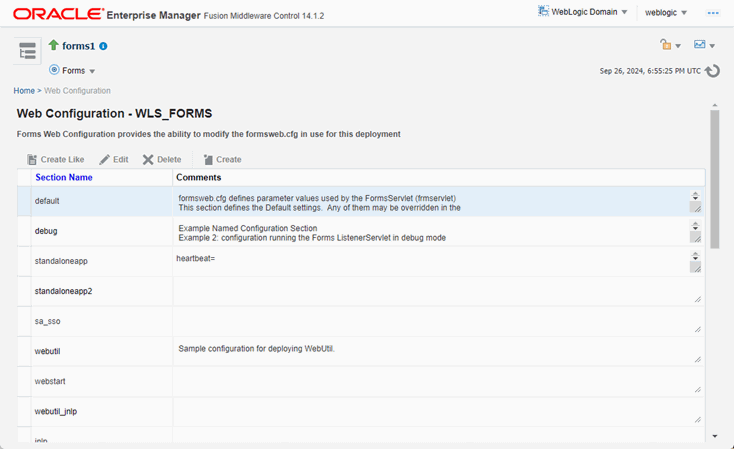The image size is (734, 450).
Task: Go to the Home breadcrumb link
Action: tap(24, 91)
